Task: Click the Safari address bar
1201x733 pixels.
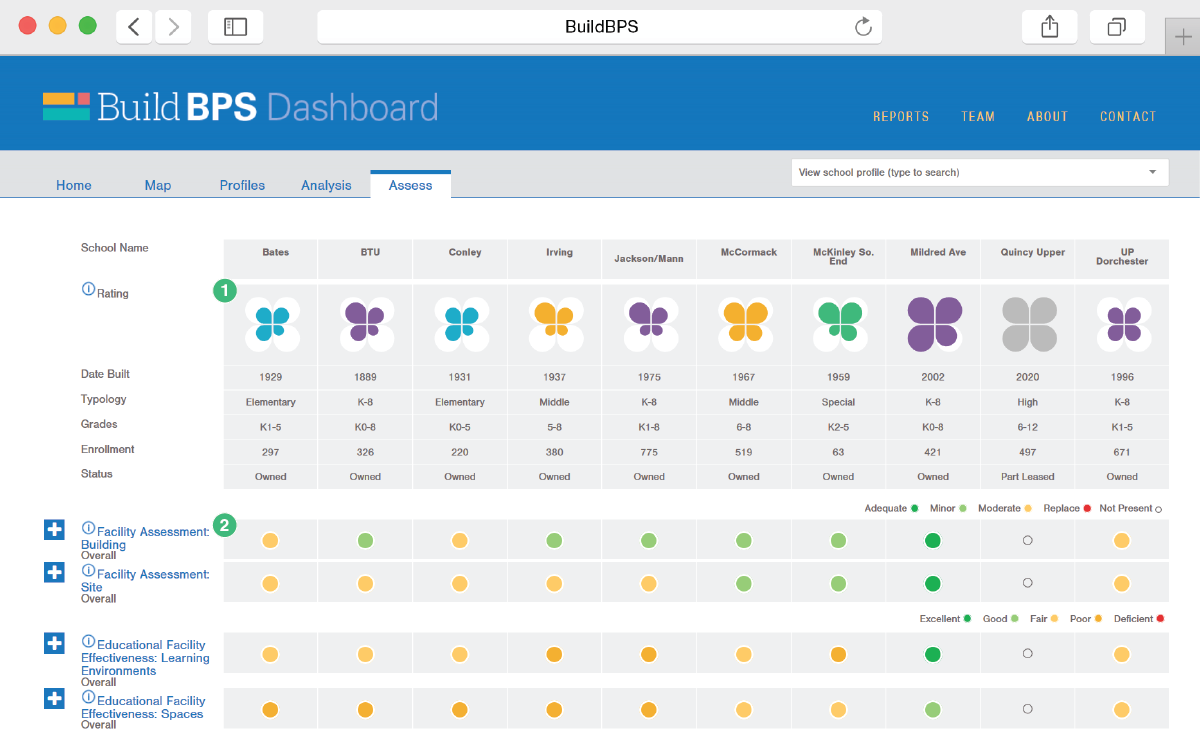Action: point(600,27)
